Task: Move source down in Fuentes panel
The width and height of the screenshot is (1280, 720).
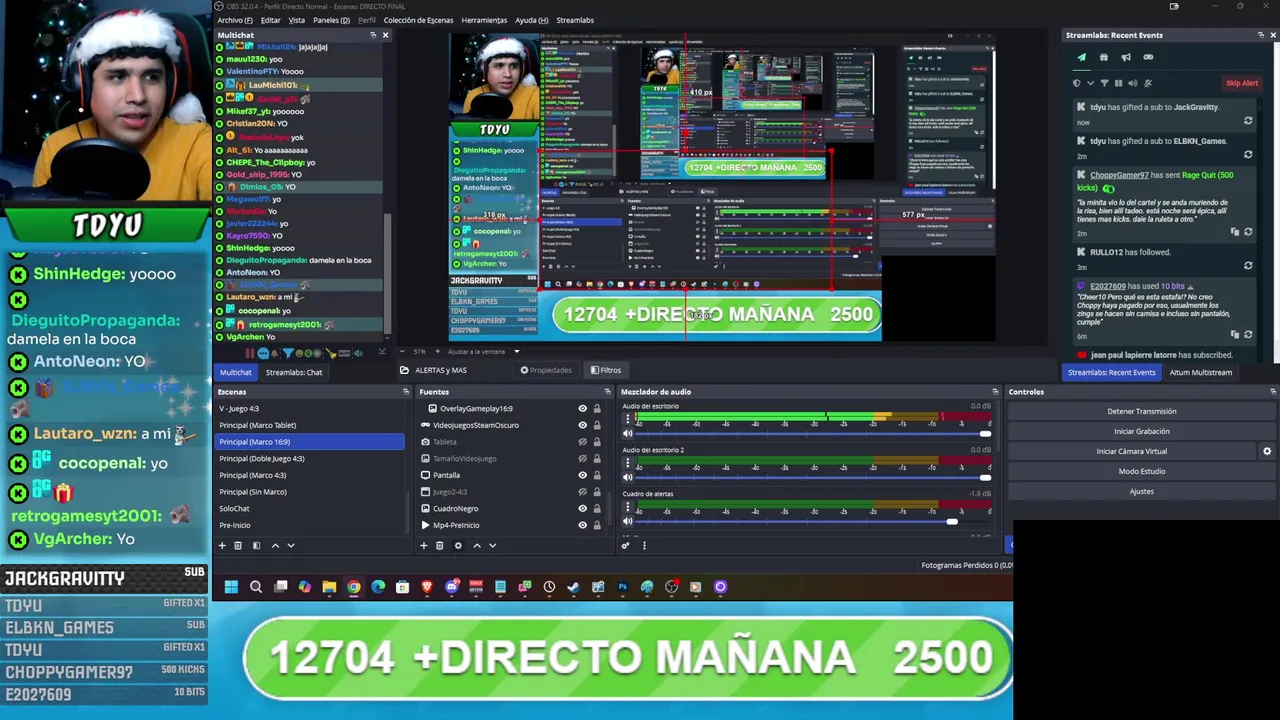Action: click(x=492, y=546)
